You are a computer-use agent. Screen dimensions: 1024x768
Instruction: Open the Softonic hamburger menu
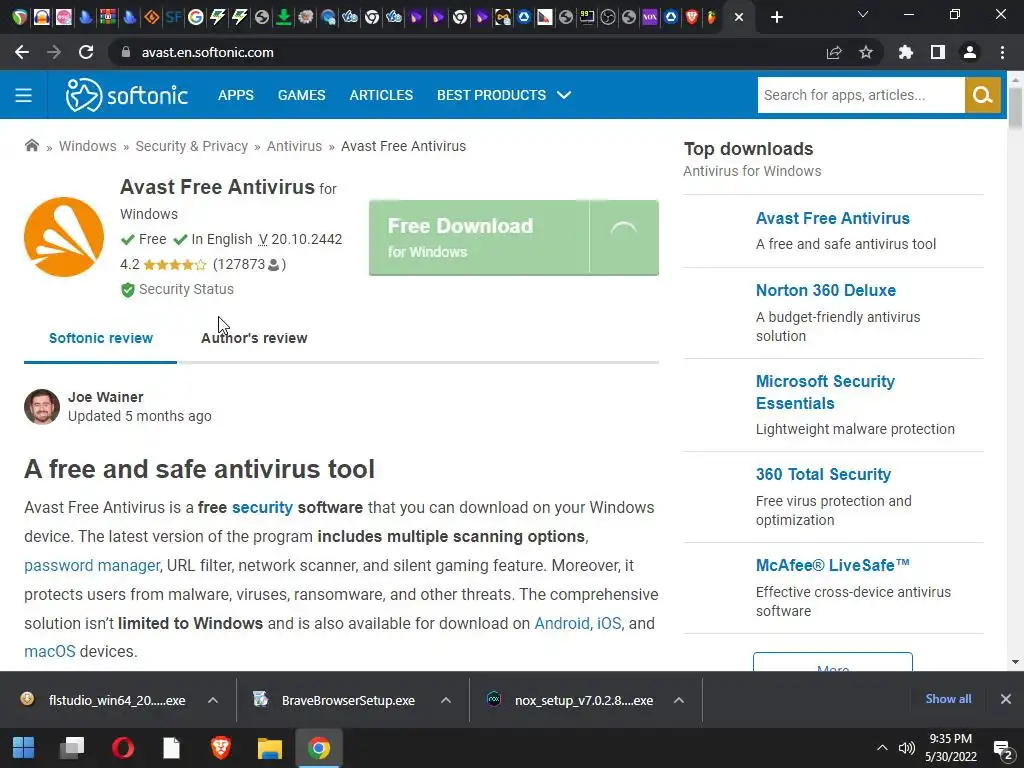click(24, 95)
